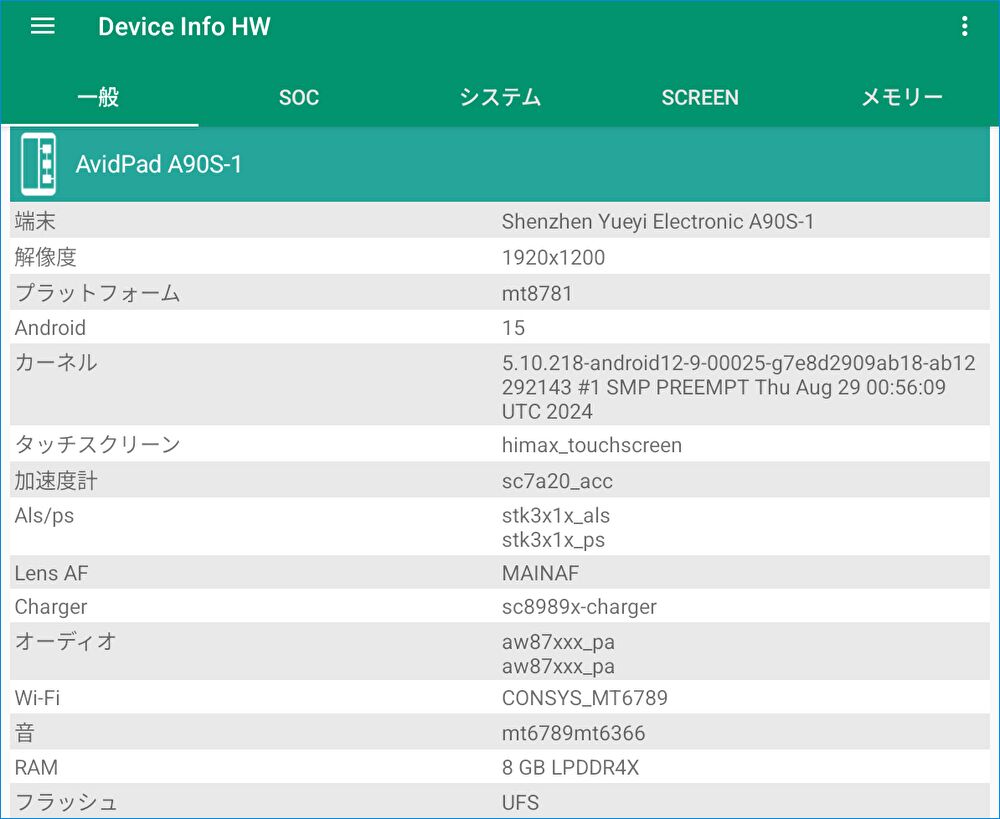Screen dimensions: 1000x819
Task: Open the システム tab
Action: click(500, 97)
